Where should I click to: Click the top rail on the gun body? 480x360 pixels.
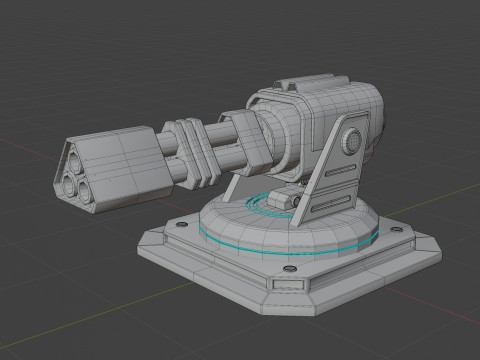tap(312, 82)
